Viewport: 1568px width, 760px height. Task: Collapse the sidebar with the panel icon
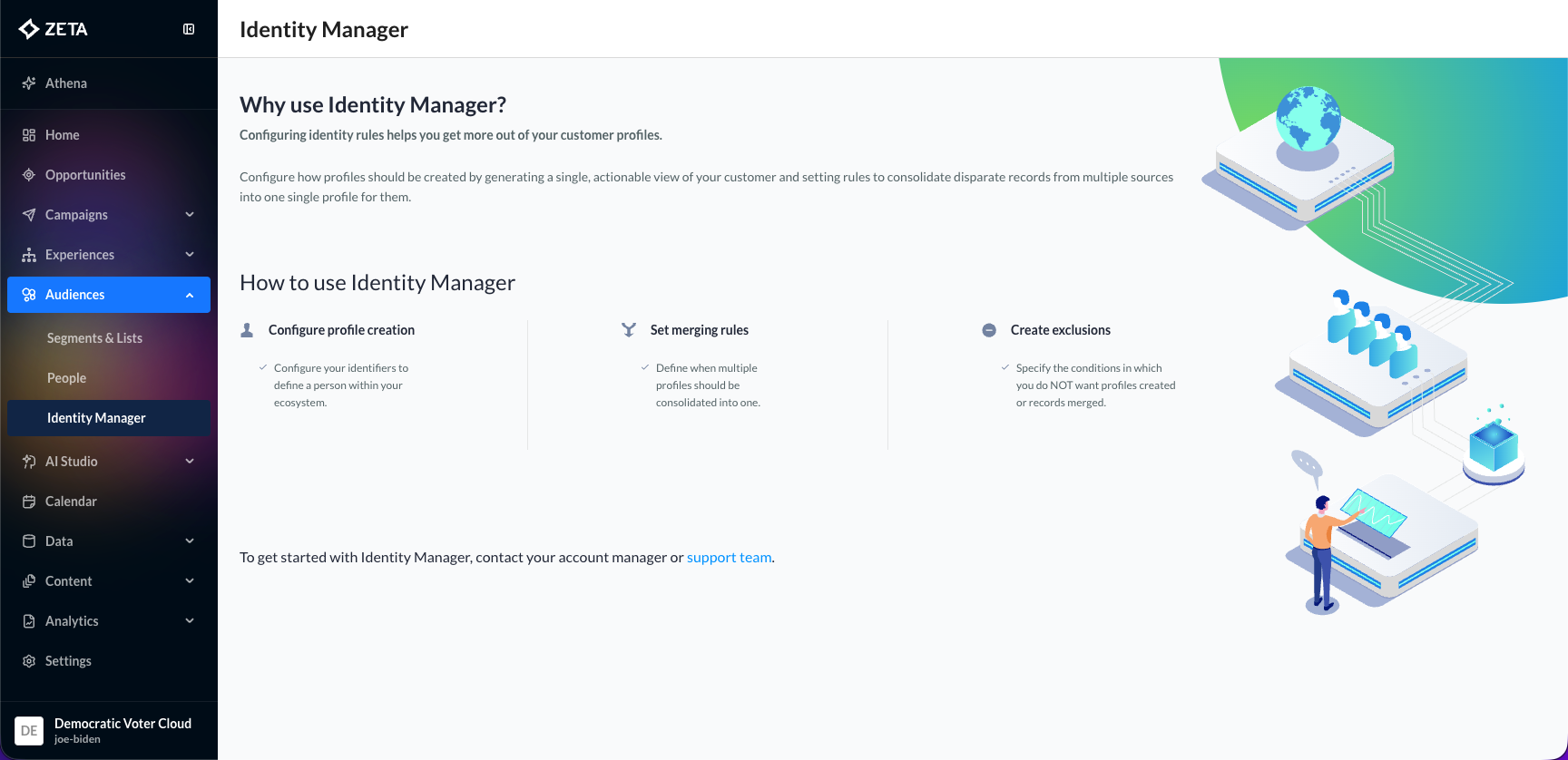(189, 29)
